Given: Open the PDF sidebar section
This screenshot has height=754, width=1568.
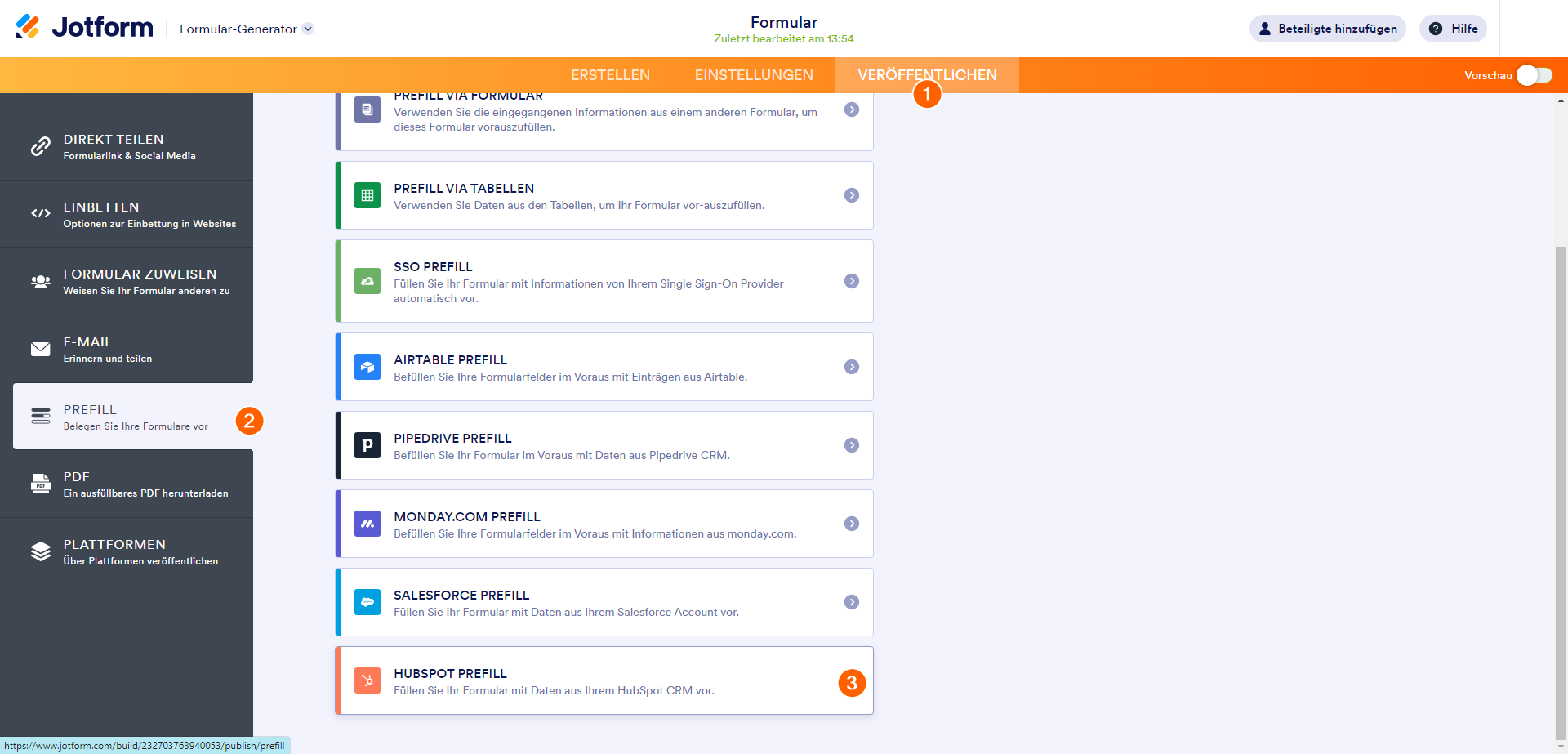Looking at the screenshot, I should (127, 484).
